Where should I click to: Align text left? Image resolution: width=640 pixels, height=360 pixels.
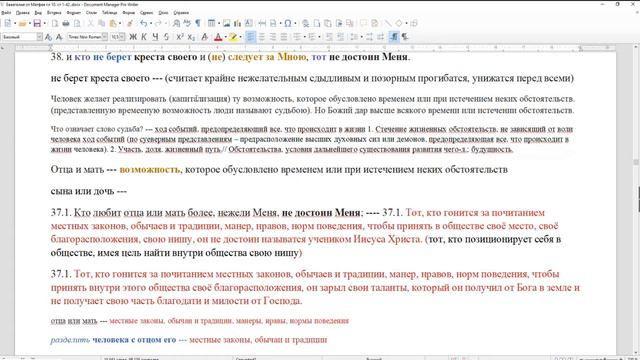[x=250, y=37]
